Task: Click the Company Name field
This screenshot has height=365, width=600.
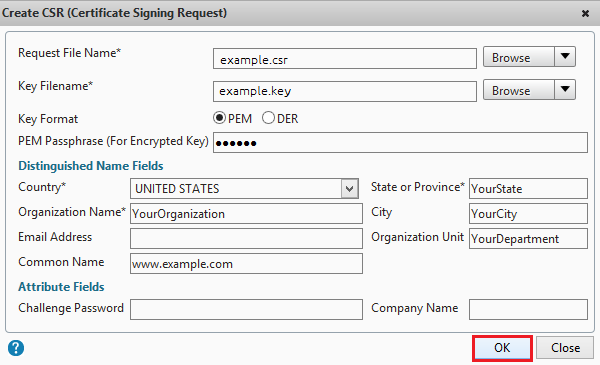Action: tap(528, 309)
